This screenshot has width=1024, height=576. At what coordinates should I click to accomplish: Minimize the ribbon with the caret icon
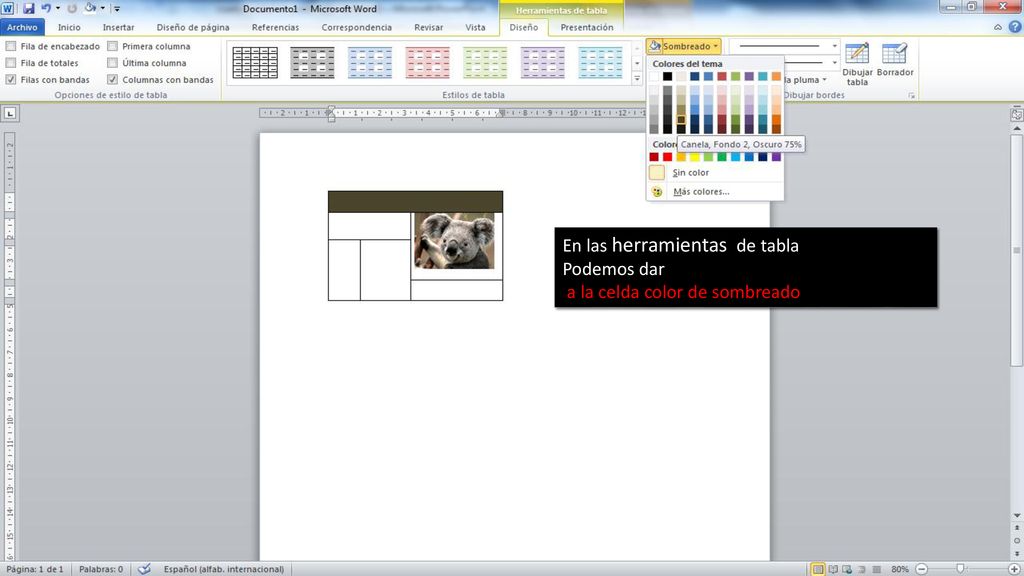click(x=998, y=27)
